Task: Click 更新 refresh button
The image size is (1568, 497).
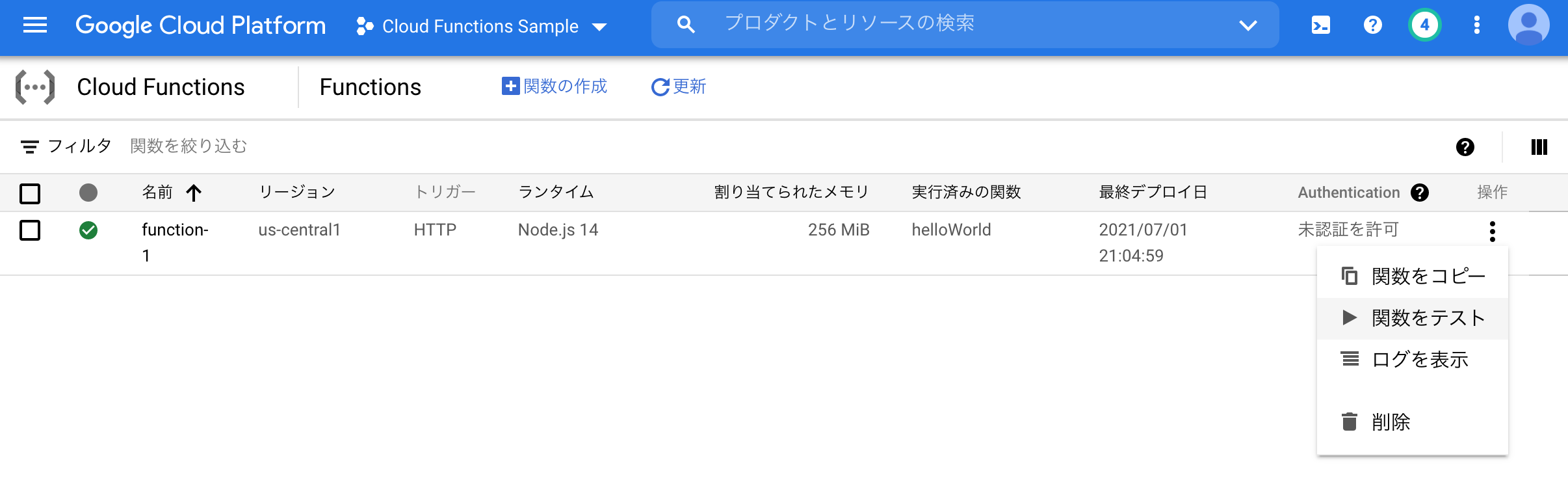Action: [679, 87]
